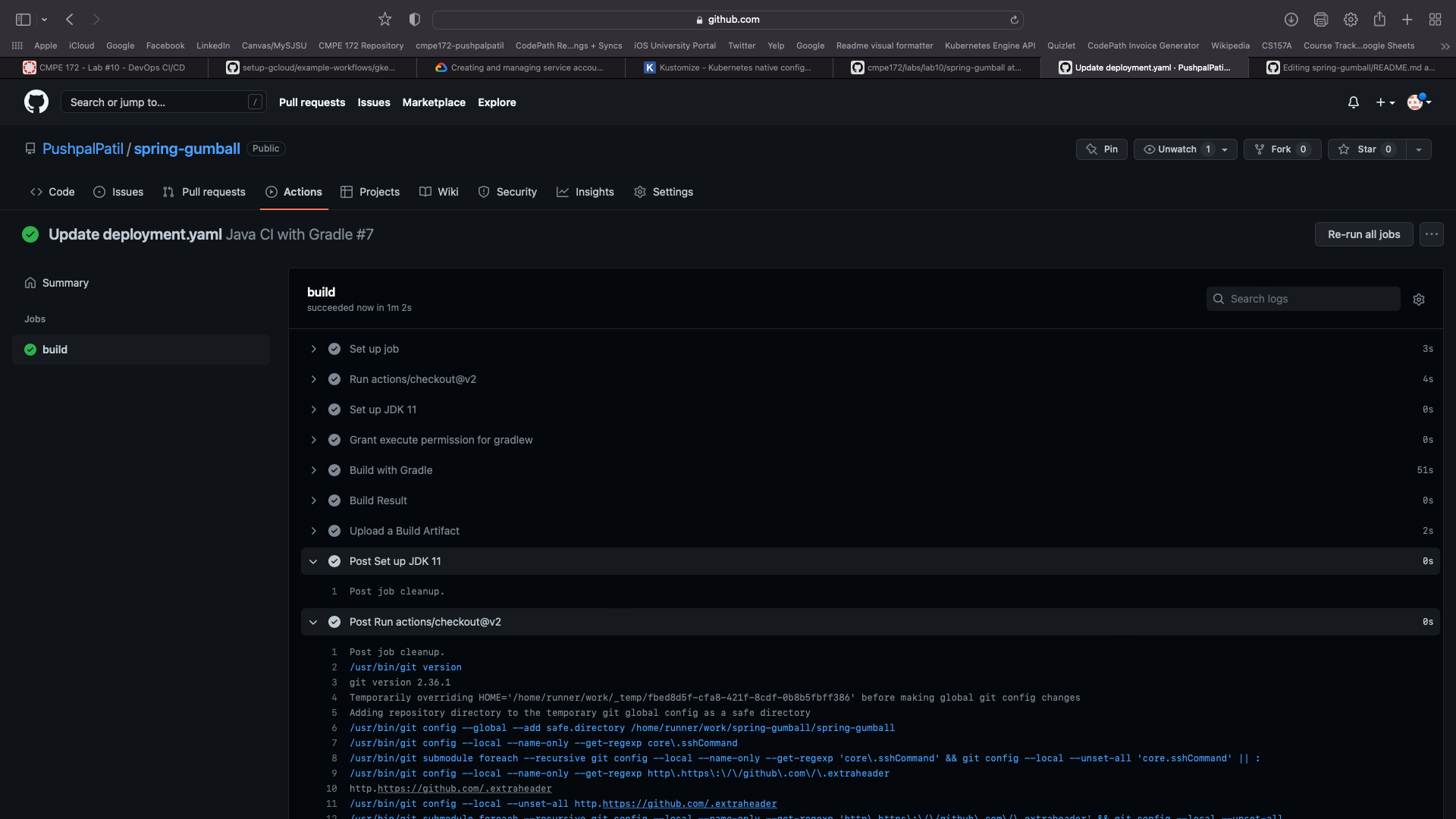Star the spring-gumball repository
The width and height of the screenshot is (1456, 819).
pos(1366,149)
